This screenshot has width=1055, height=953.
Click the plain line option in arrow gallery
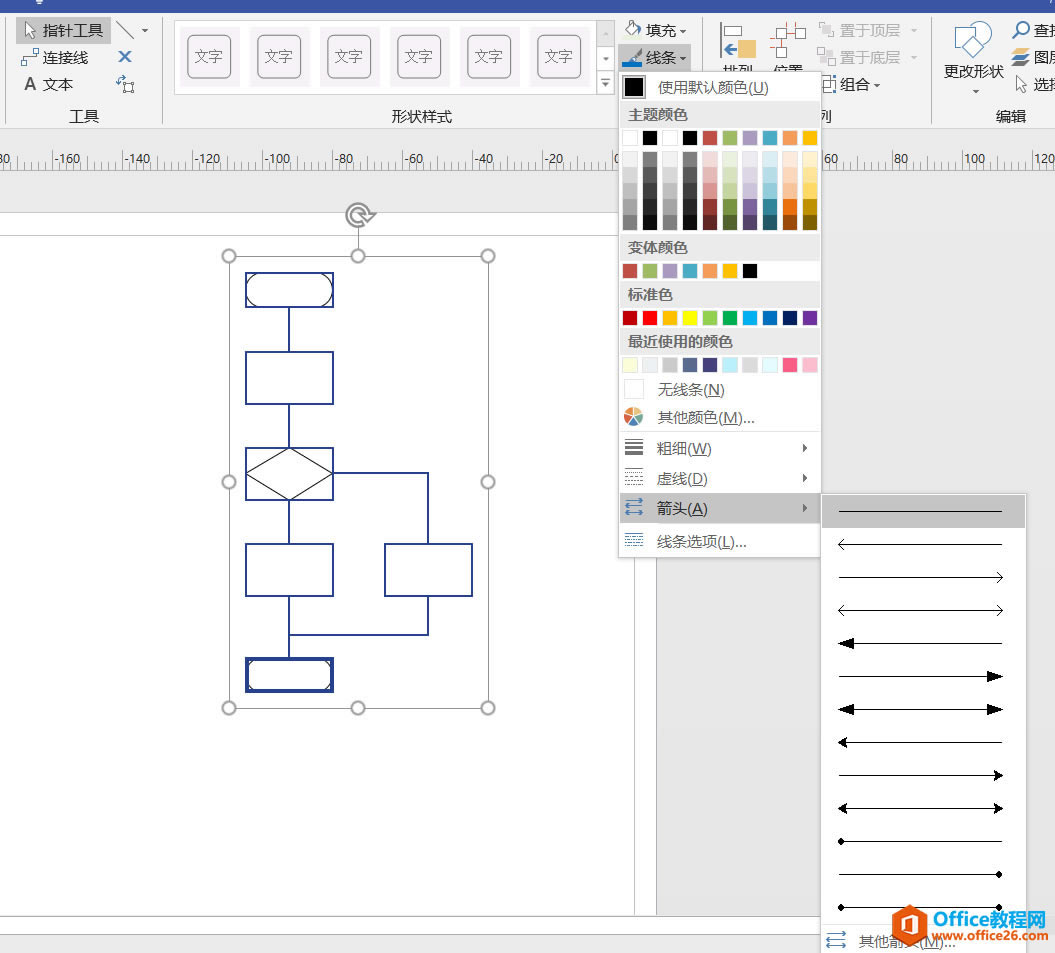coord(920,511)
